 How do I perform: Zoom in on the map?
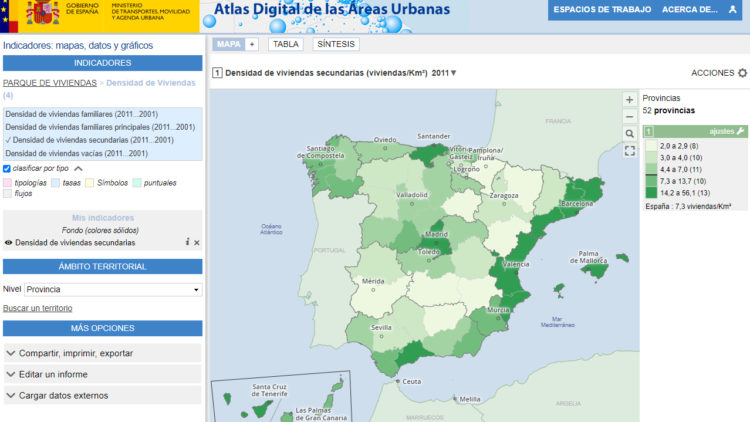pyautogui.click(x=629, y=99)
